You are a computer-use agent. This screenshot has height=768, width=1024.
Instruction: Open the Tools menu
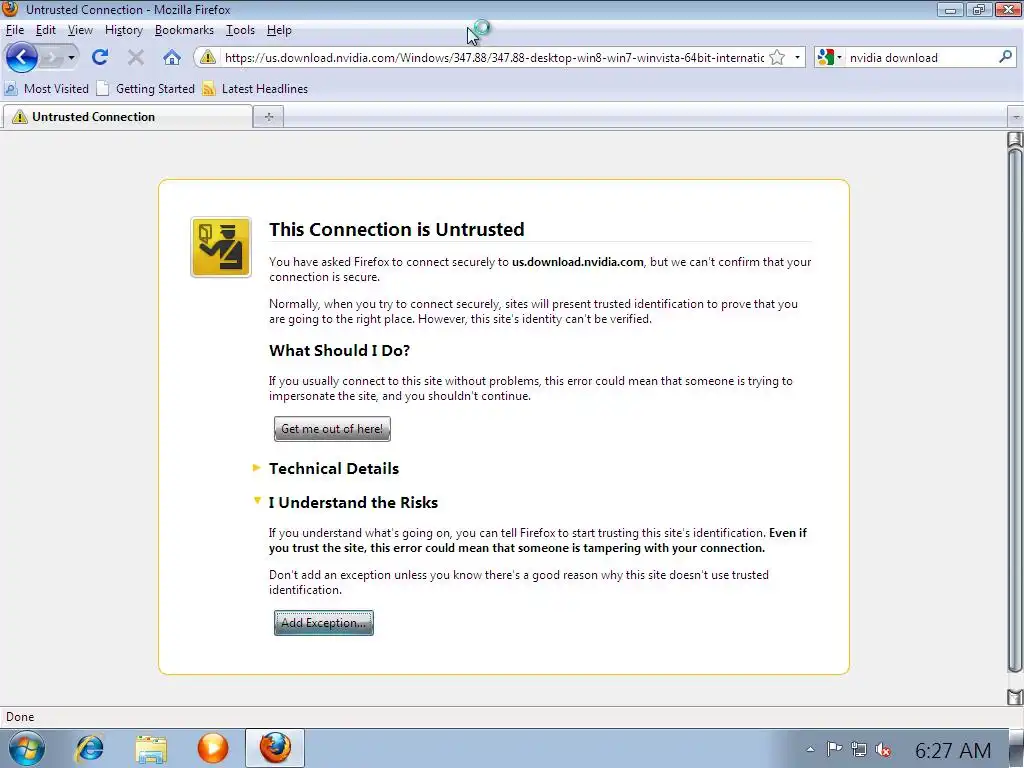(240, 30)
